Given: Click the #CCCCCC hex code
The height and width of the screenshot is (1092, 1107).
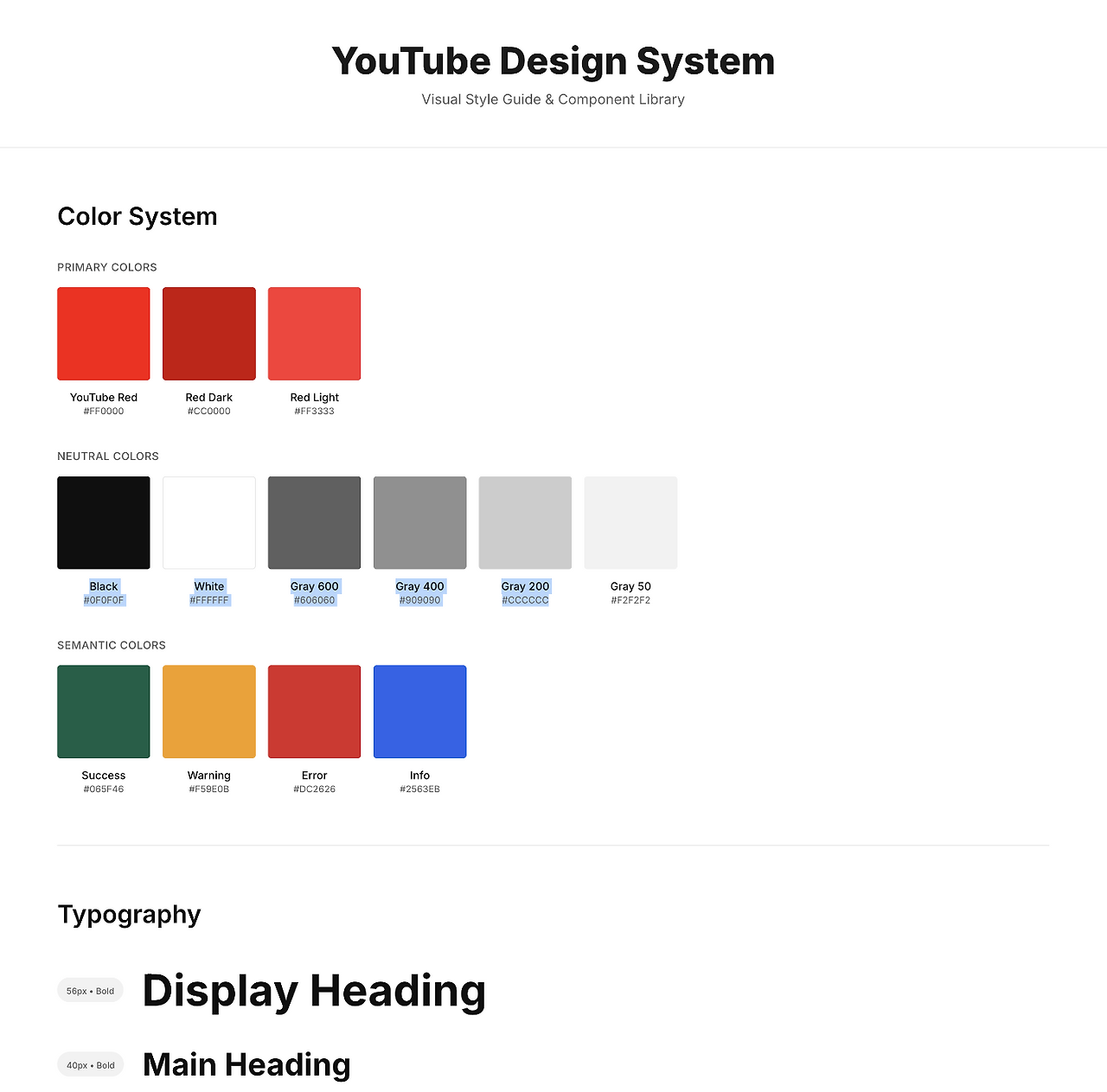Looking at the screenshot, I should (526, 600).
